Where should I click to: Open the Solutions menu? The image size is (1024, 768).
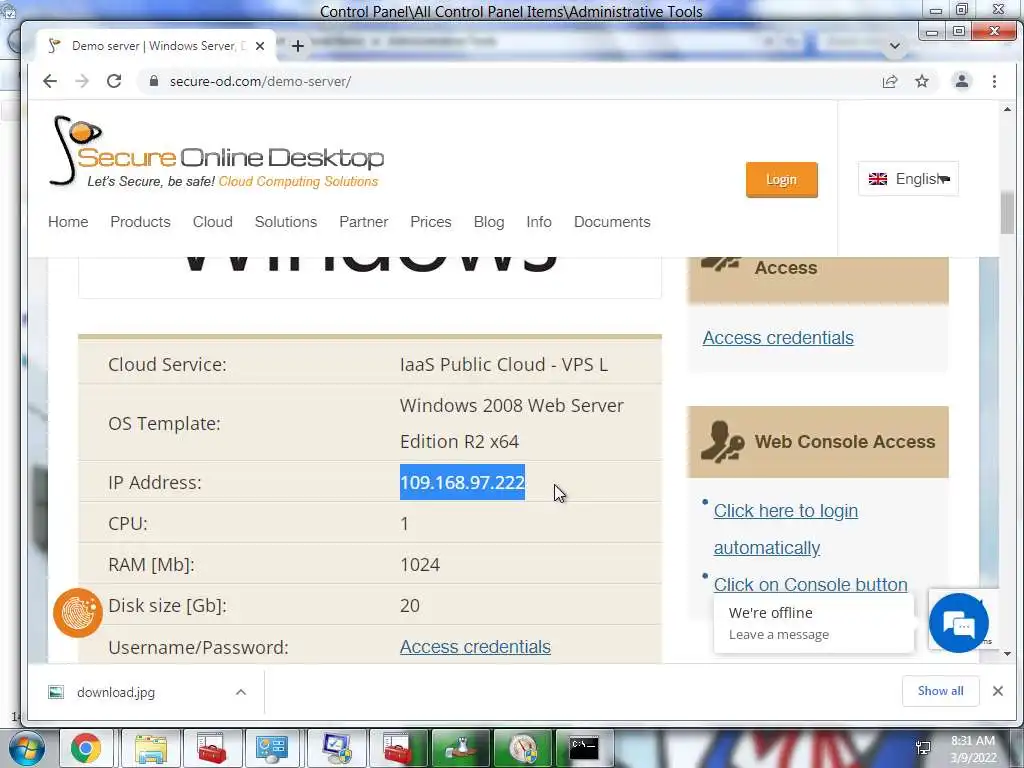(x=286, y=222)
